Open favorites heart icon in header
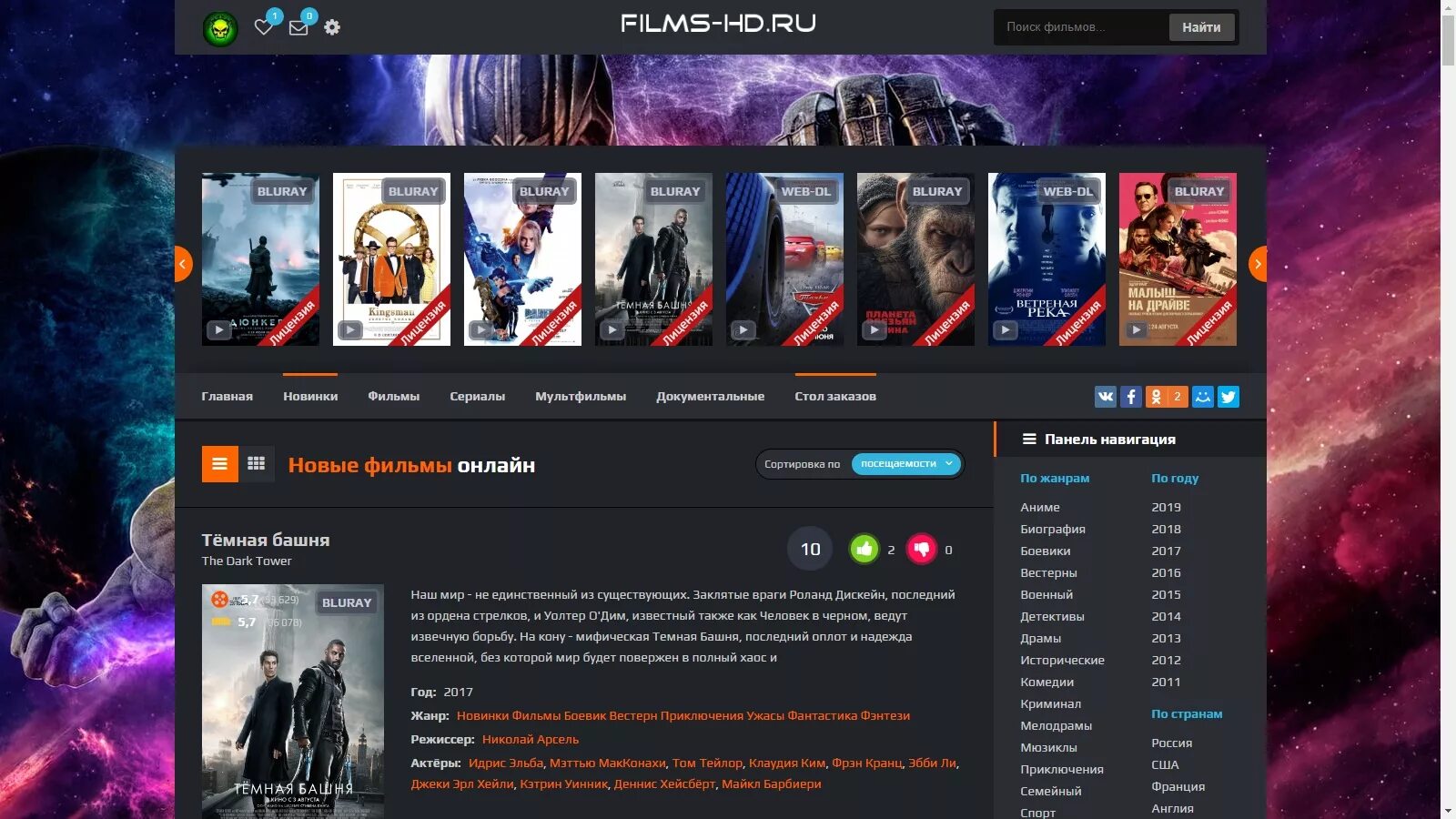Screen dimensions: 1456x819 click(x=264, y=27)
